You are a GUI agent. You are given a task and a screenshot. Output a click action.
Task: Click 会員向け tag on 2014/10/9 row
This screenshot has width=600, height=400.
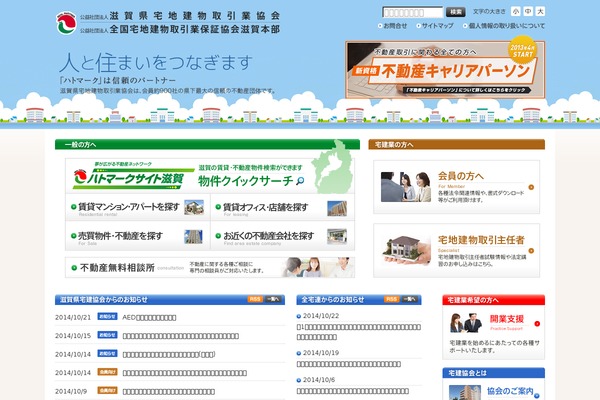click(x=108, y=390)
